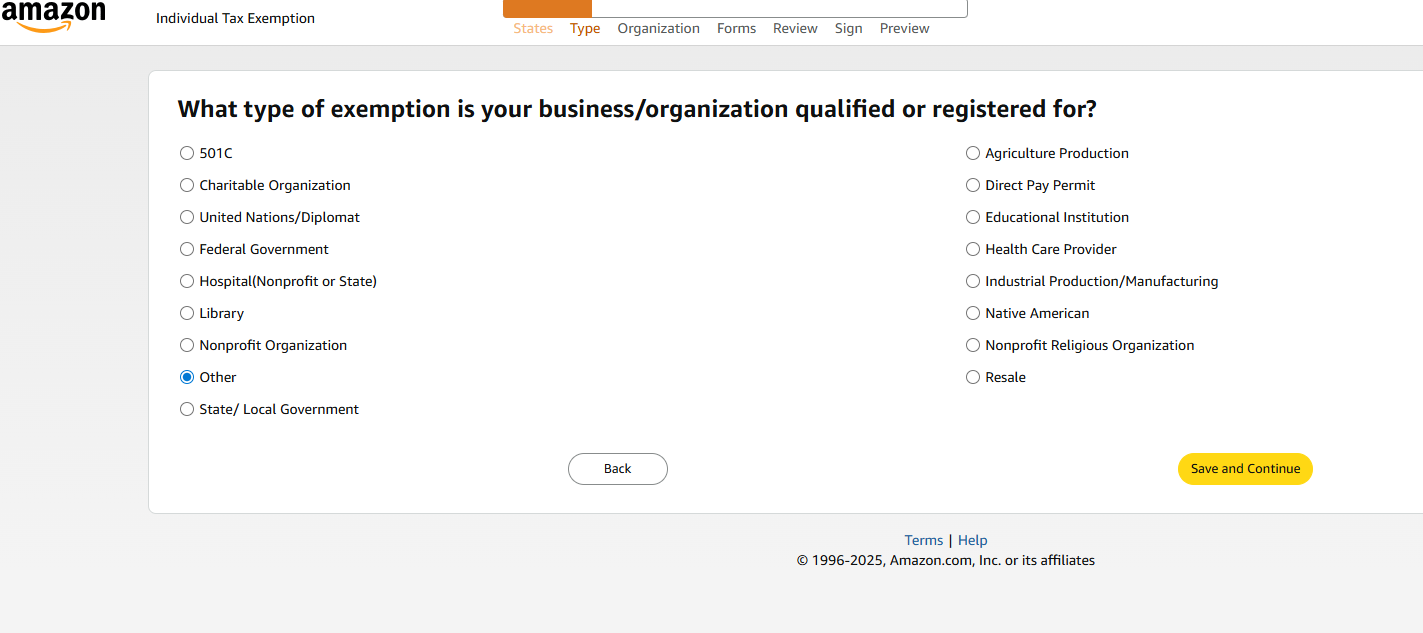The height and width of the screenshot is (633, 1423).
Task: Click the orange progress bar segment
Action: pyautogui.click(x=546, y=7)
